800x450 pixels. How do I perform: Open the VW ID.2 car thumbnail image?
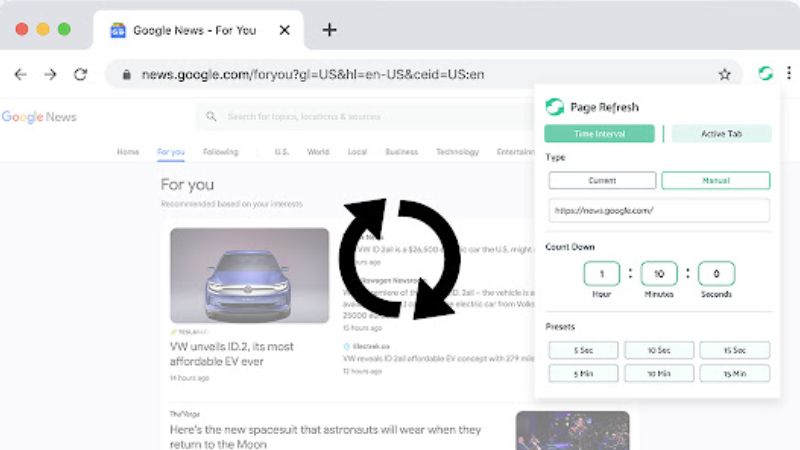(249, 276)
